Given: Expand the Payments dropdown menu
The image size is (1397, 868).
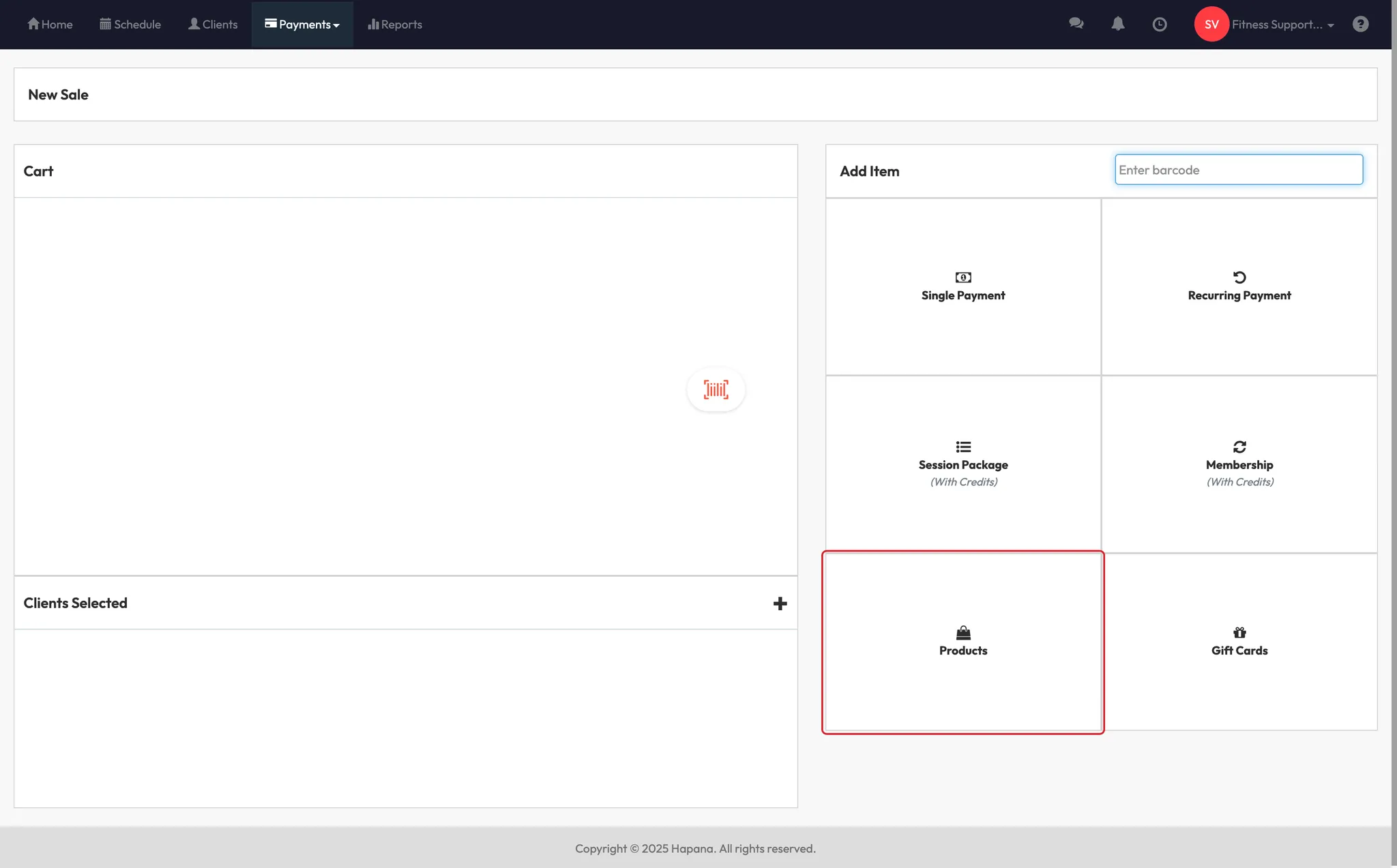Looking at the screenshot, I should coord(302,25).
